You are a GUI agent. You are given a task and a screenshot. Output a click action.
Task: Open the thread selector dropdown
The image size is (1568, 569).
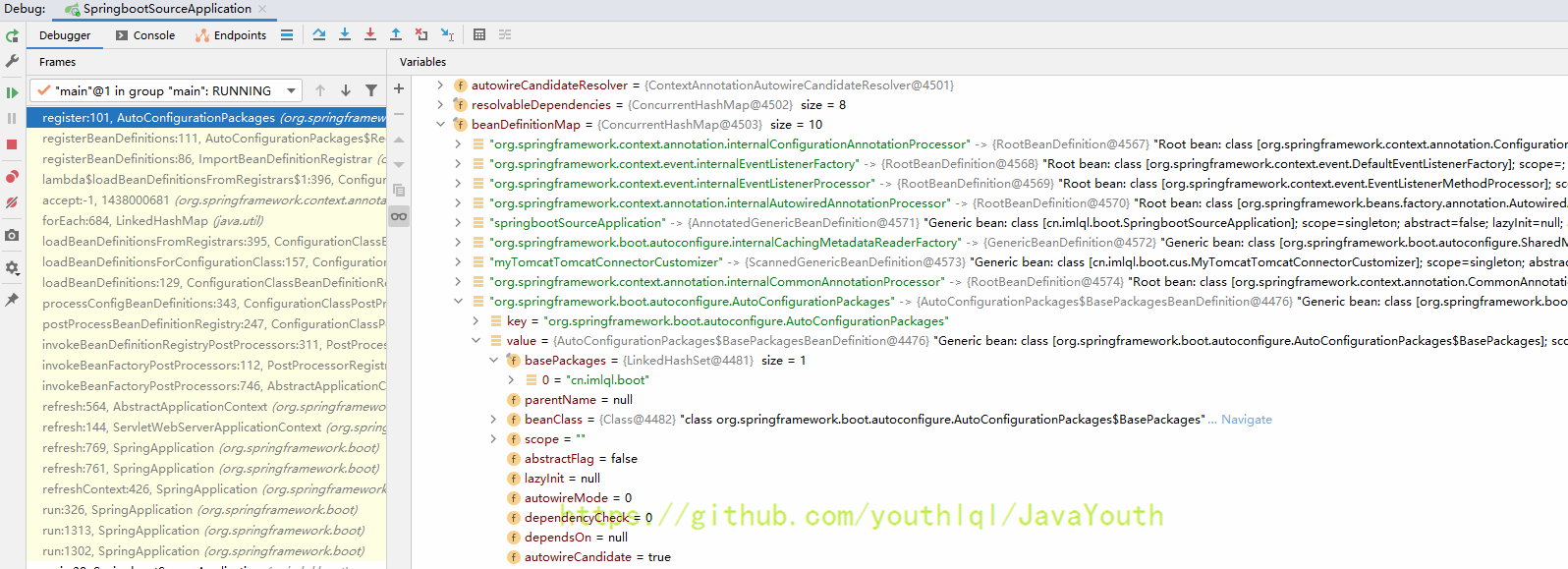(x=291, y=90)
